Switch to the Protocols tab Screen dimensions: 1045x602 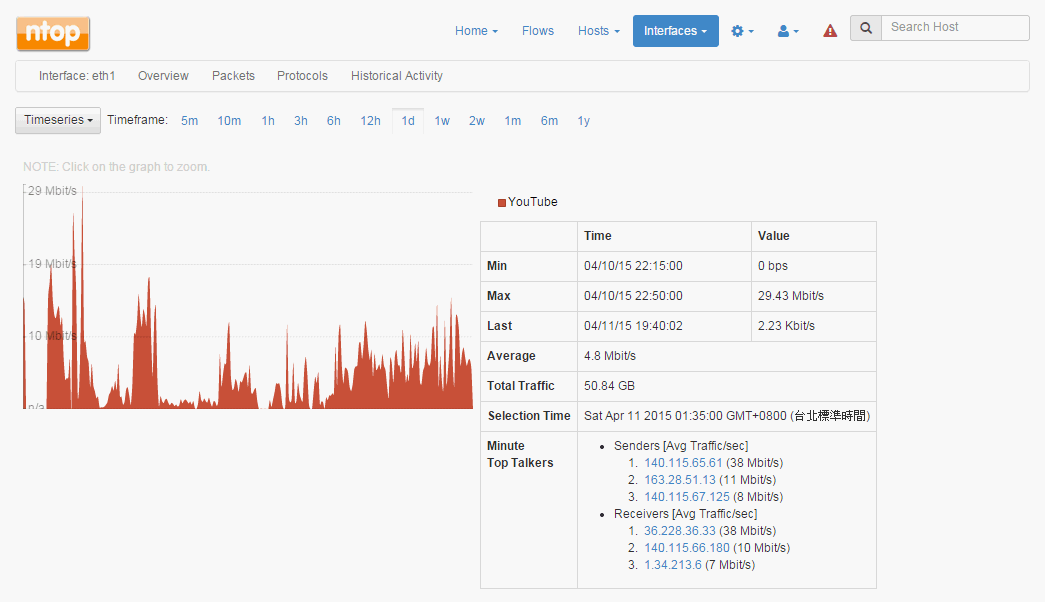(x=303, y=76)
